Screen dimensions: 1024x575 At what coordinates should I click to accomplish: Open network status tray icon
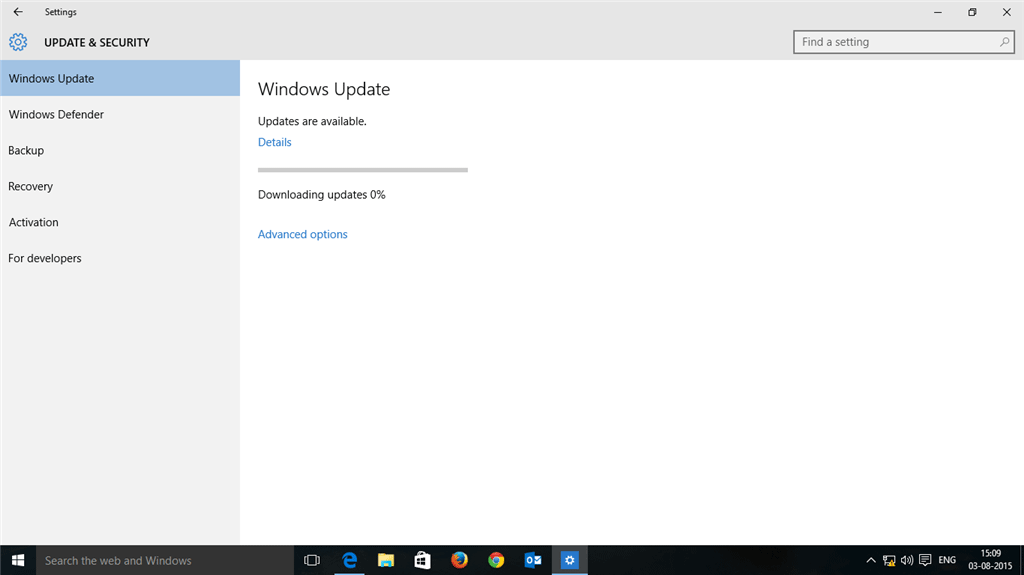[889, 561]
